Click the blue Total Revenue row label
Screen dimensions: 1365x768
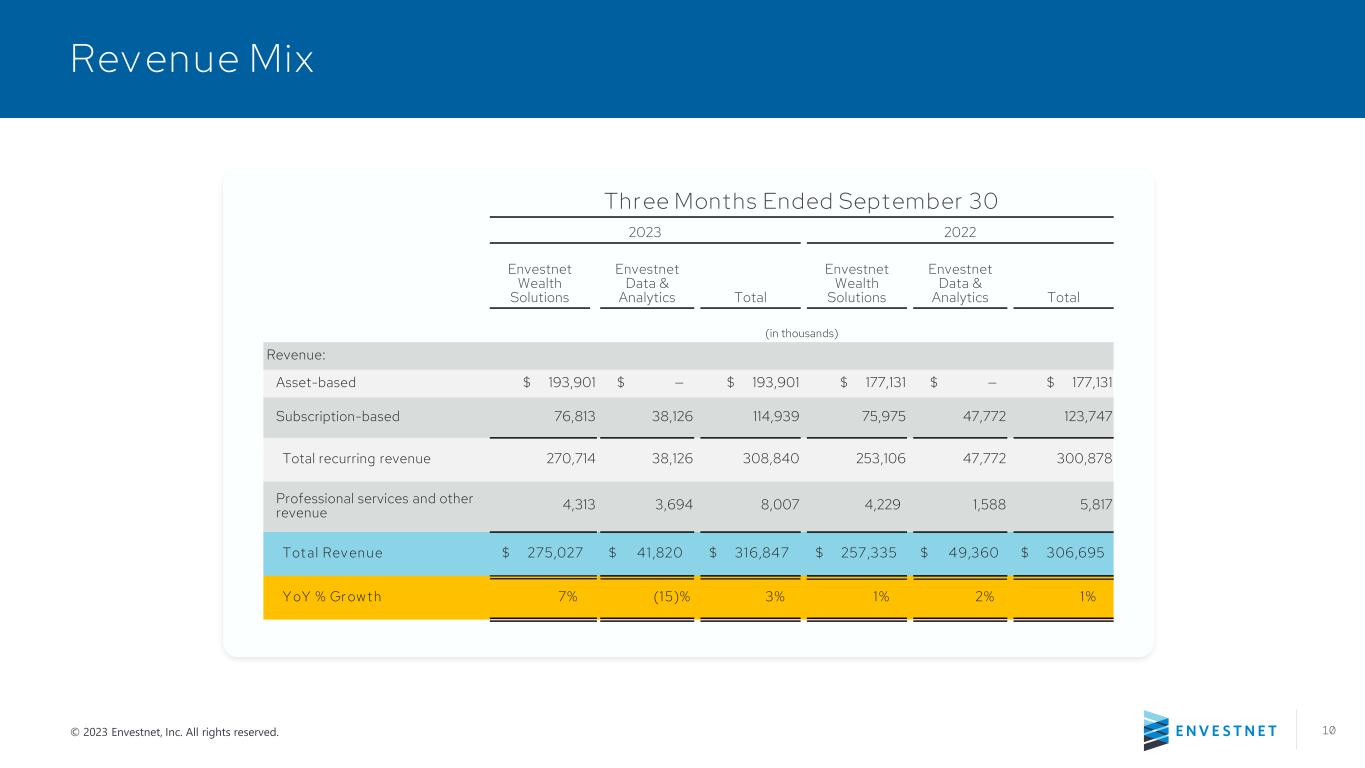tap(333, 553)
